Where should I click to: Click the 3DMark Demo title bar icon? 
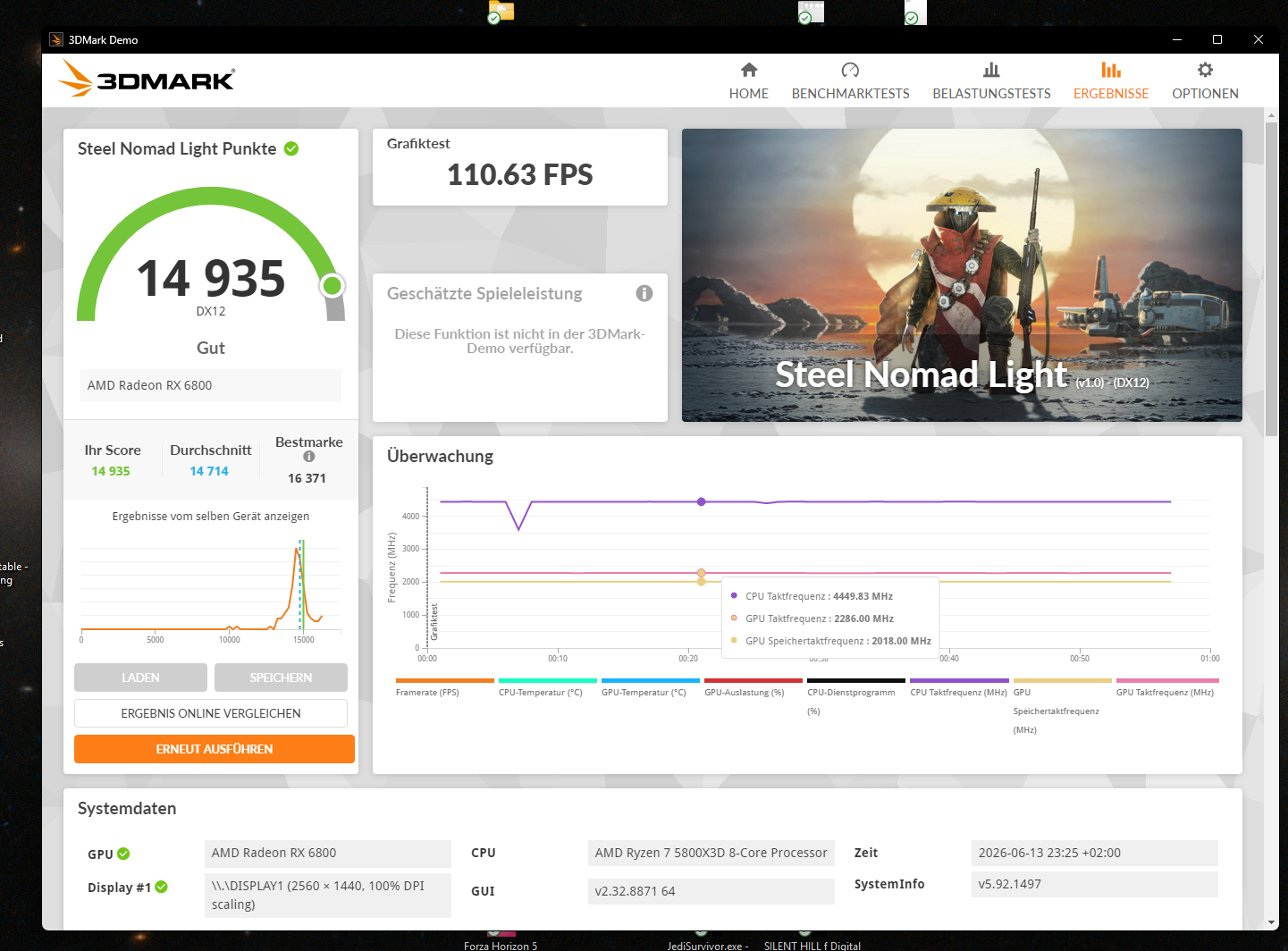coord(56,39)
